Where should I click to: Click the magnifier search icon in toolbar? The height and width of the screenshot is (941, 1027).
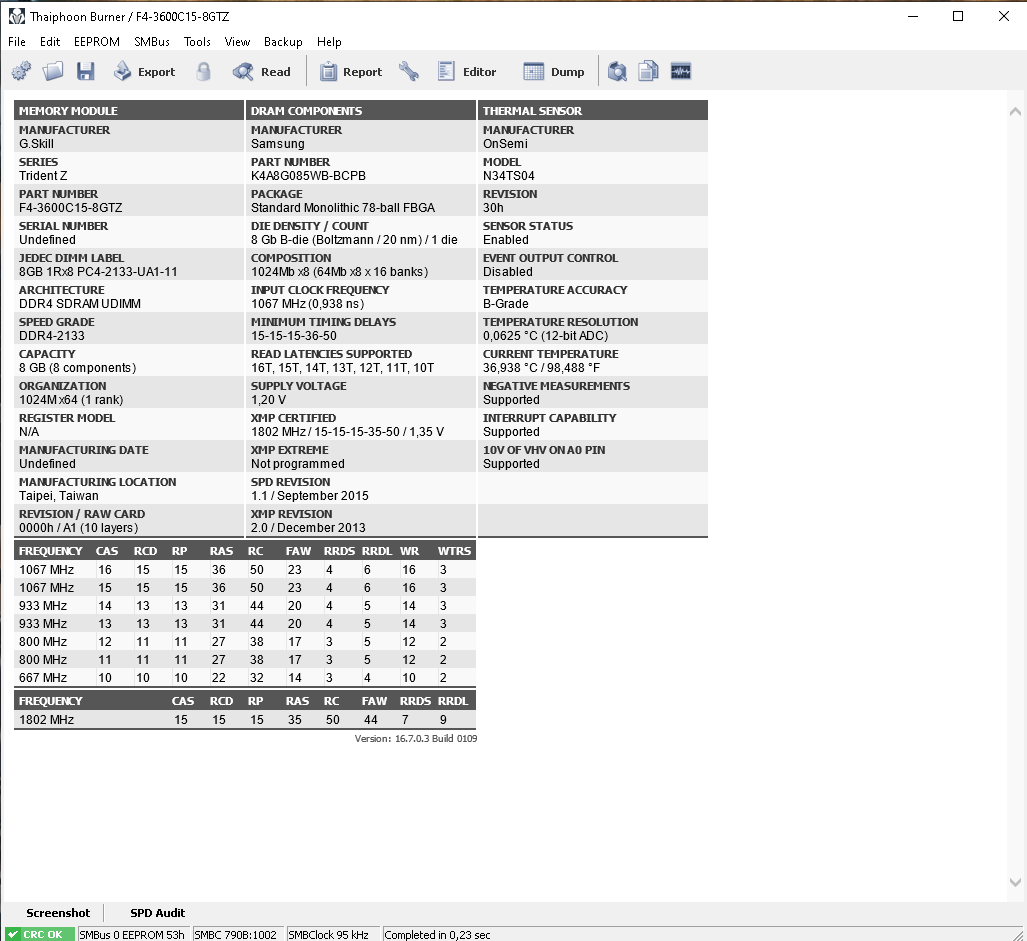(x=617, y=71)
